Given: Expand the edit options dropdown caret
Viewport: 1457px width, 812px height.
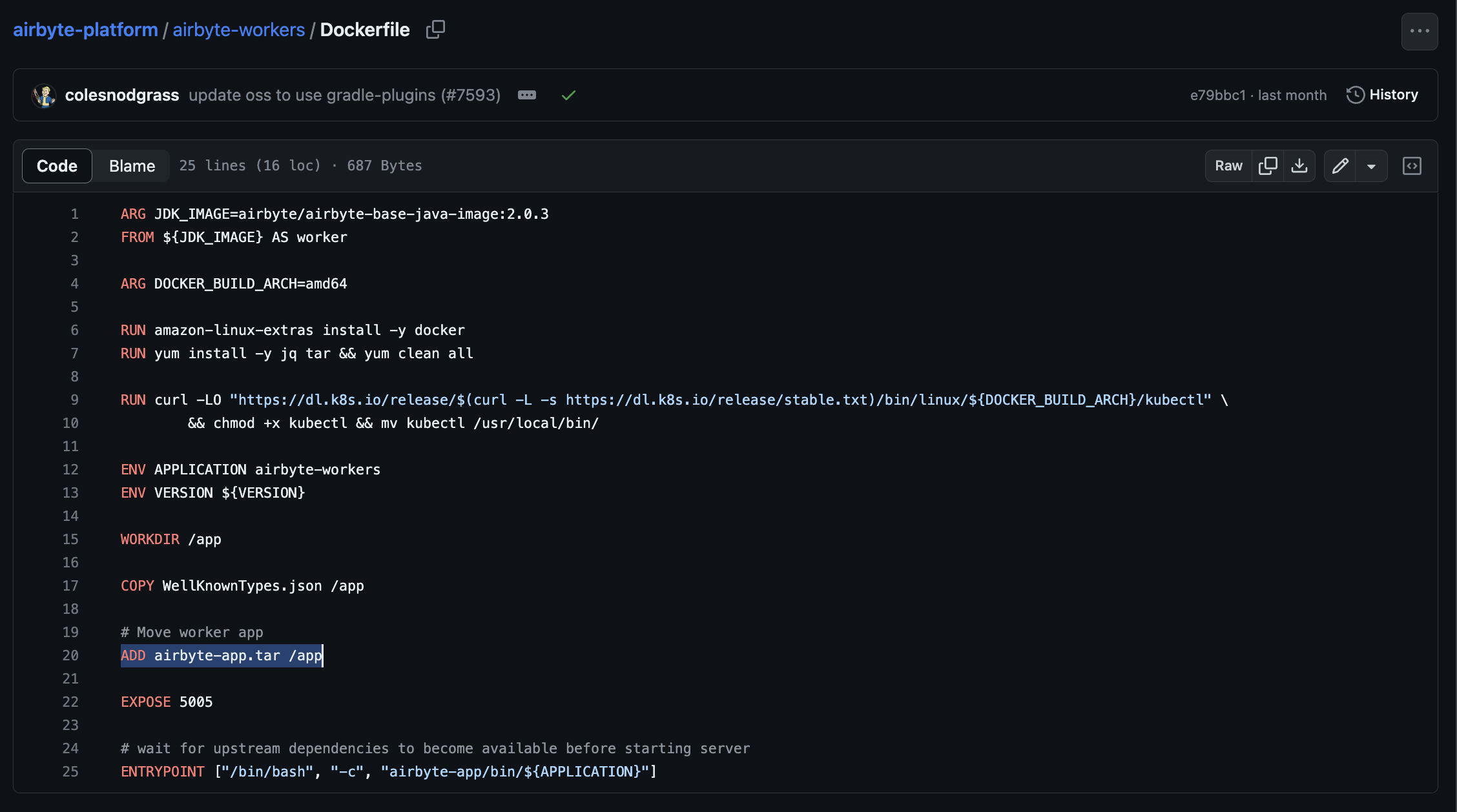Looking at the screenshot, I should [1372, 166].
